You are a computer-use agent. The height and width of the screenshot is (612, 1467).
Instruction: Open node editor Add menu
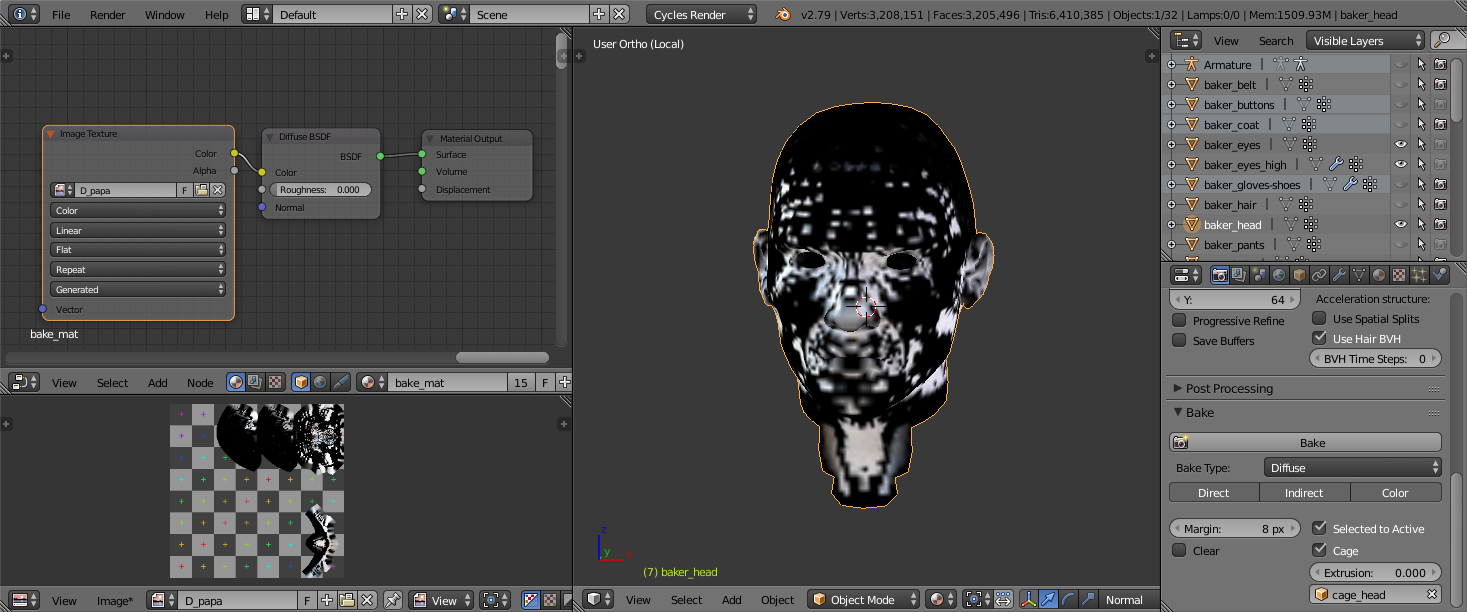[158, 382]
